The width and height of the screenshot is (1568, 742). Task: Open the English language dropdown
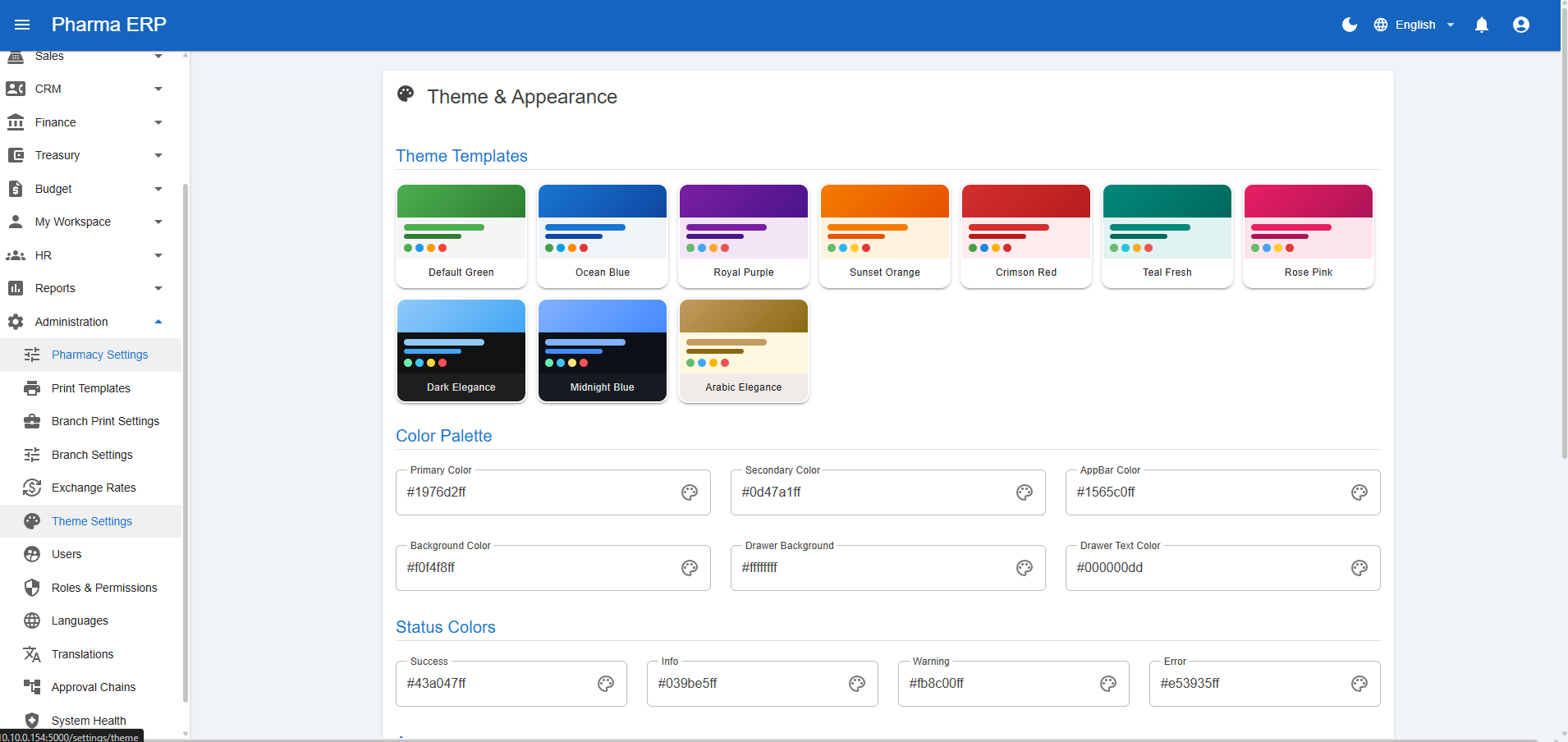pyautogui.click(x=1414, y=25)
